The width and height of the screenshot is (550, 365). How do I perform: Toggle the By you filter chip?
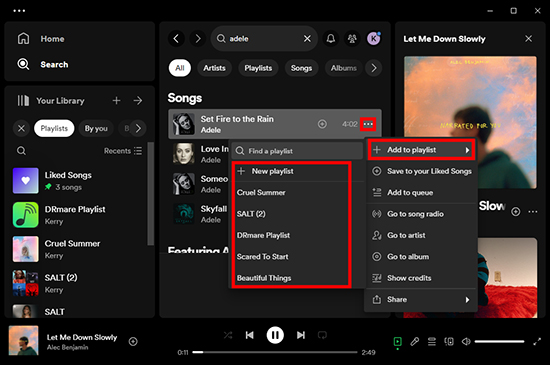tap(96, 128)
